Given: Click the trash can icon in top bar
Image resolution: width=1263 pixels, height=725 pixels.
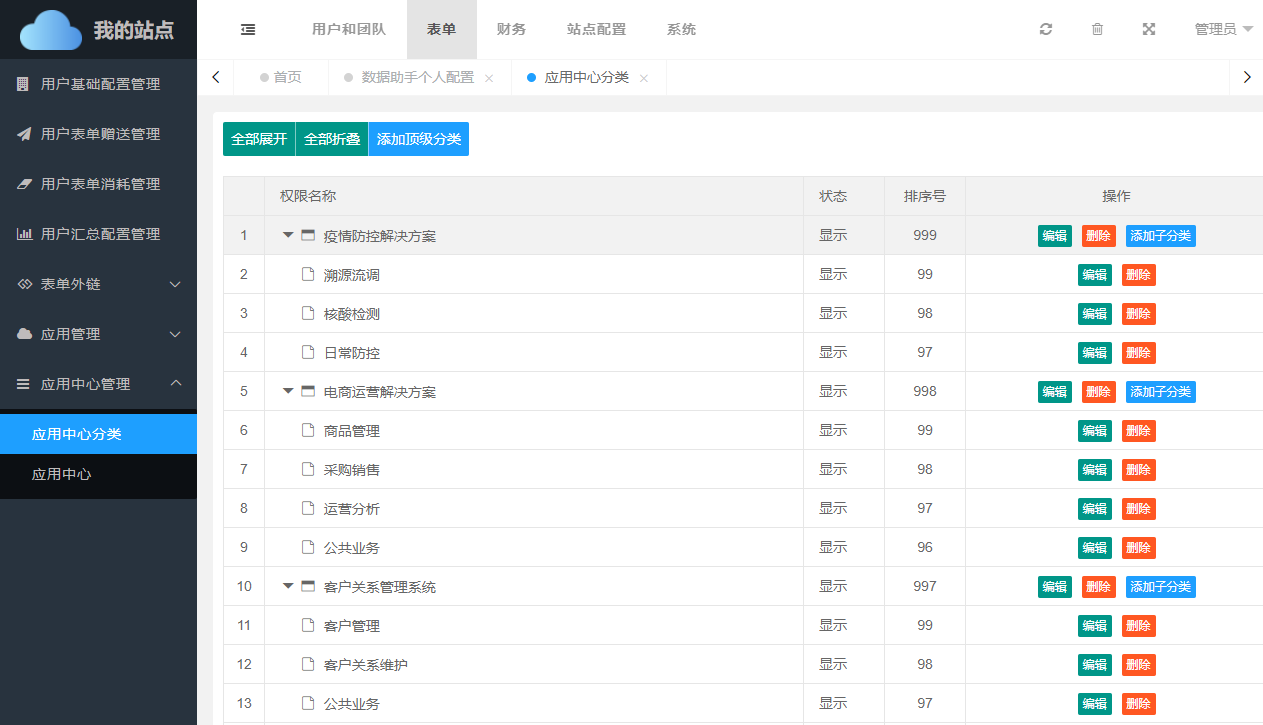Looking at the screenshot, I should click(1097, 30).
